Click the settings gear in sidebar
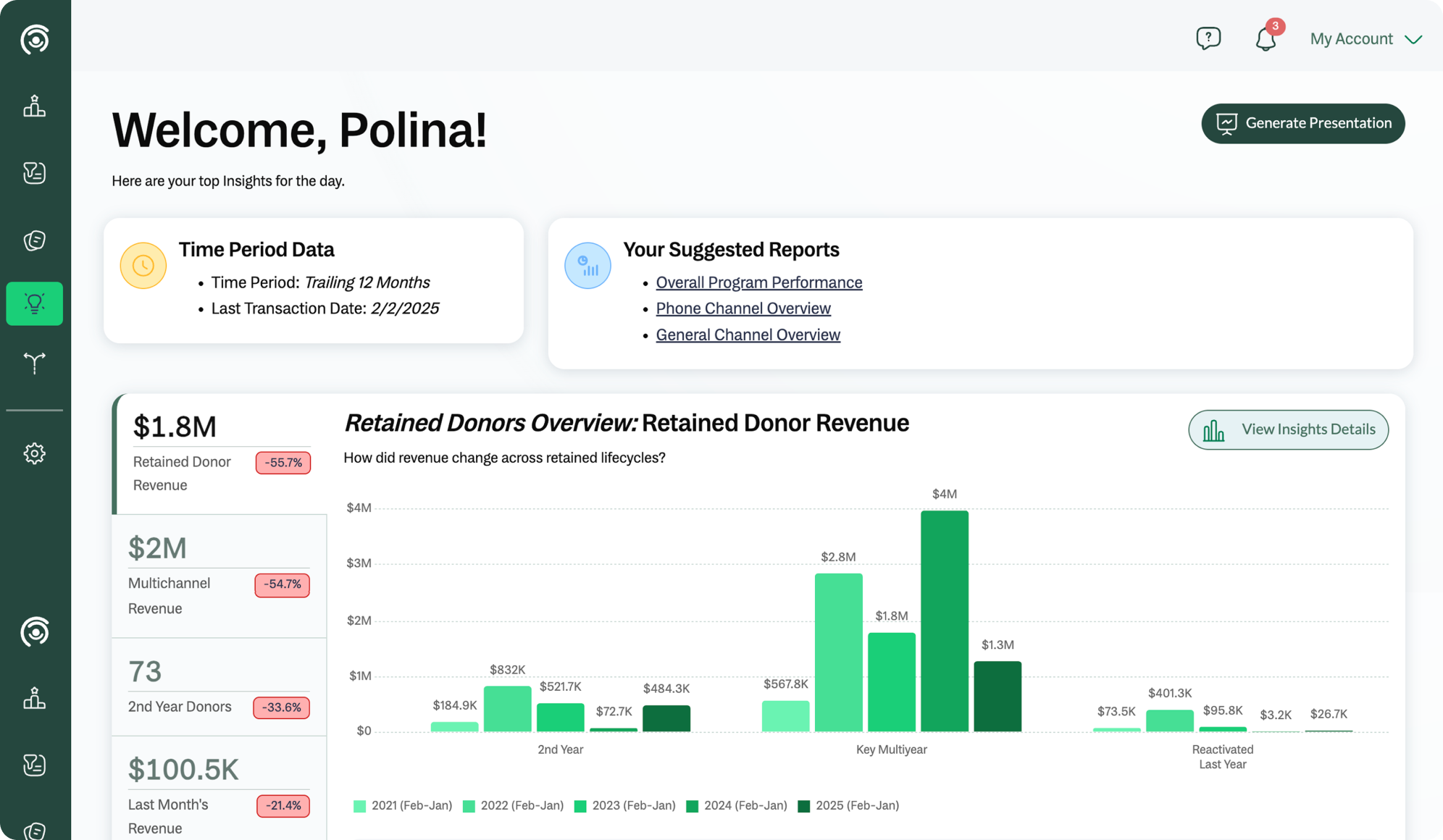 coord(34,453)
